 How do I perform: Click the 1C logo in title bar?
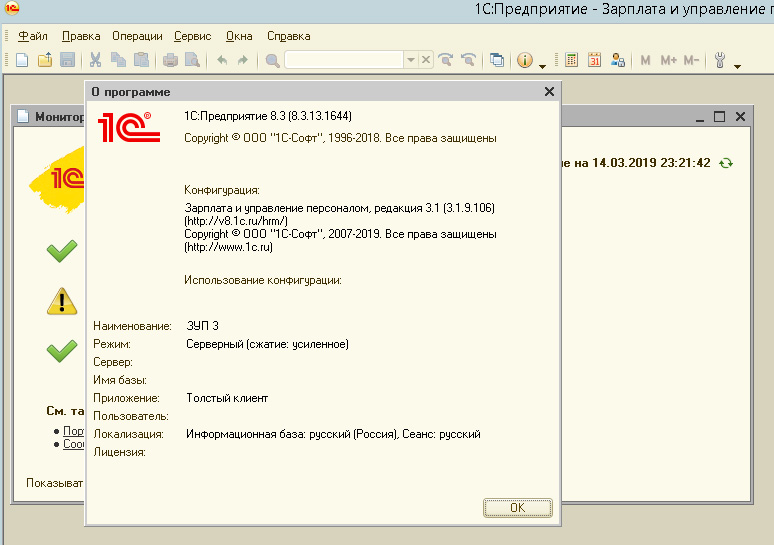pyautogui.click(x=12, y=7)
